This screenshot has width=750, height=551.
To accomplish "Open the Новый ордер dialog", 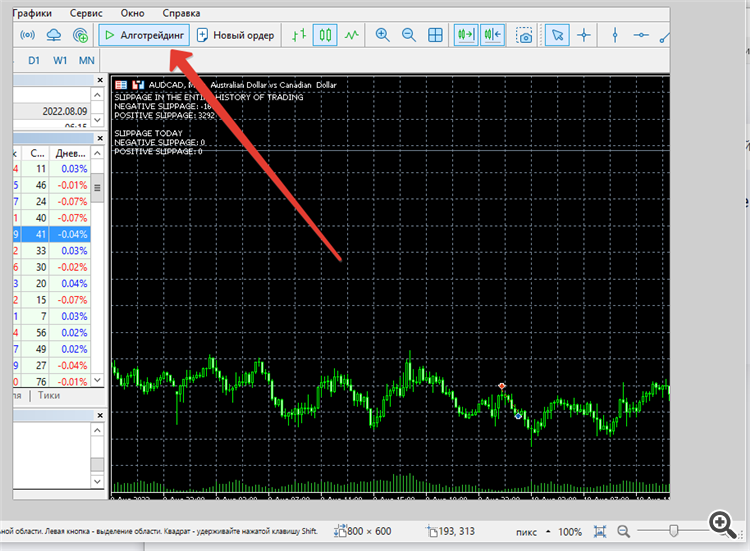I will click(235, 35).
